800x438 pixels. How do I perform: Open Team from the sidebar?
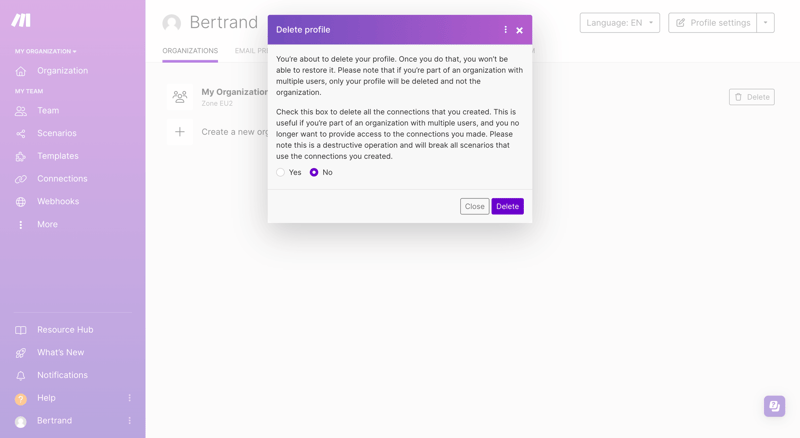pyautogui.click(x=48, y=111)
